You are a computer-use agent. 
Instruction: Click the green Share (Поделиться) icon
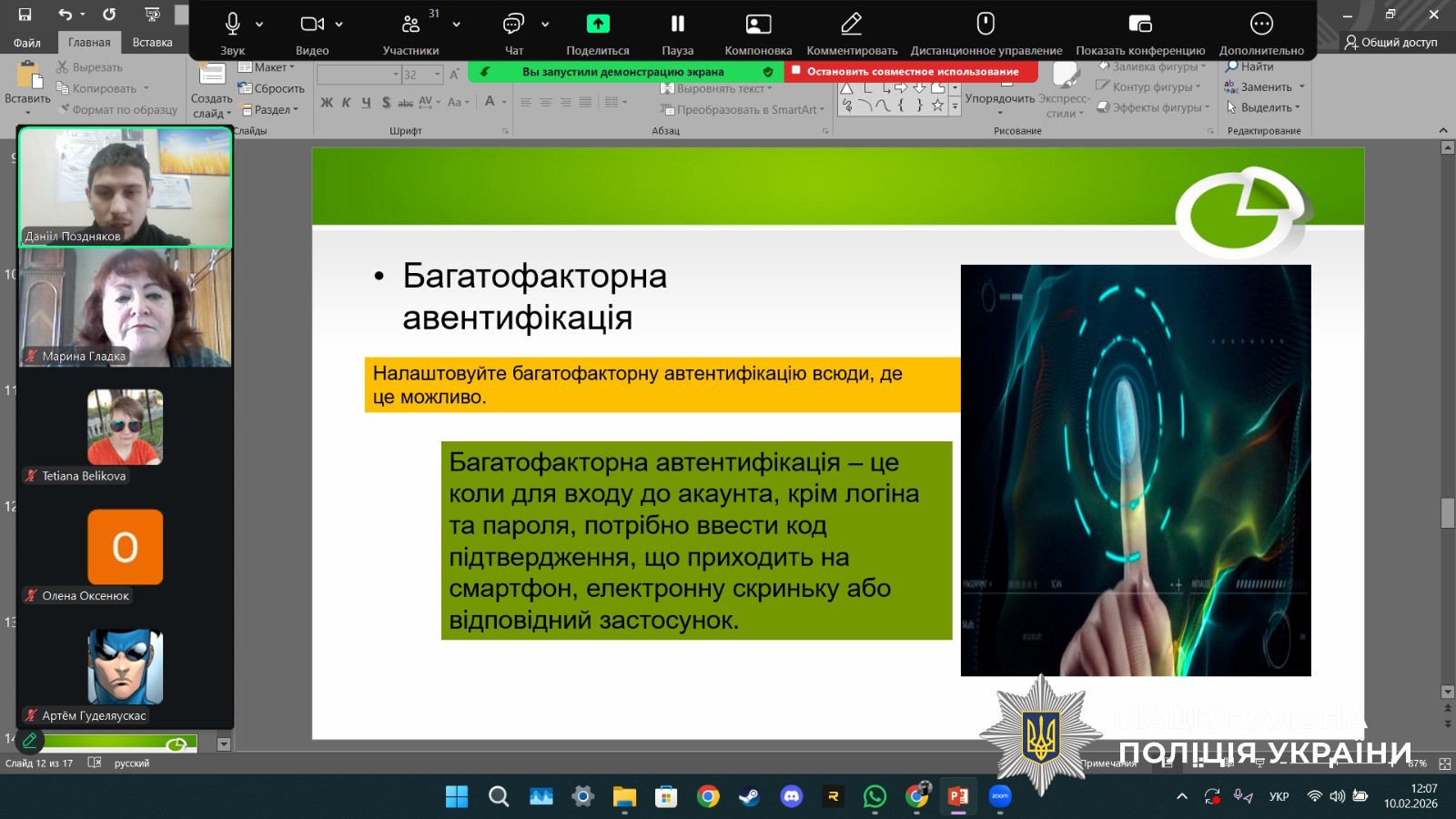(598, 25)
